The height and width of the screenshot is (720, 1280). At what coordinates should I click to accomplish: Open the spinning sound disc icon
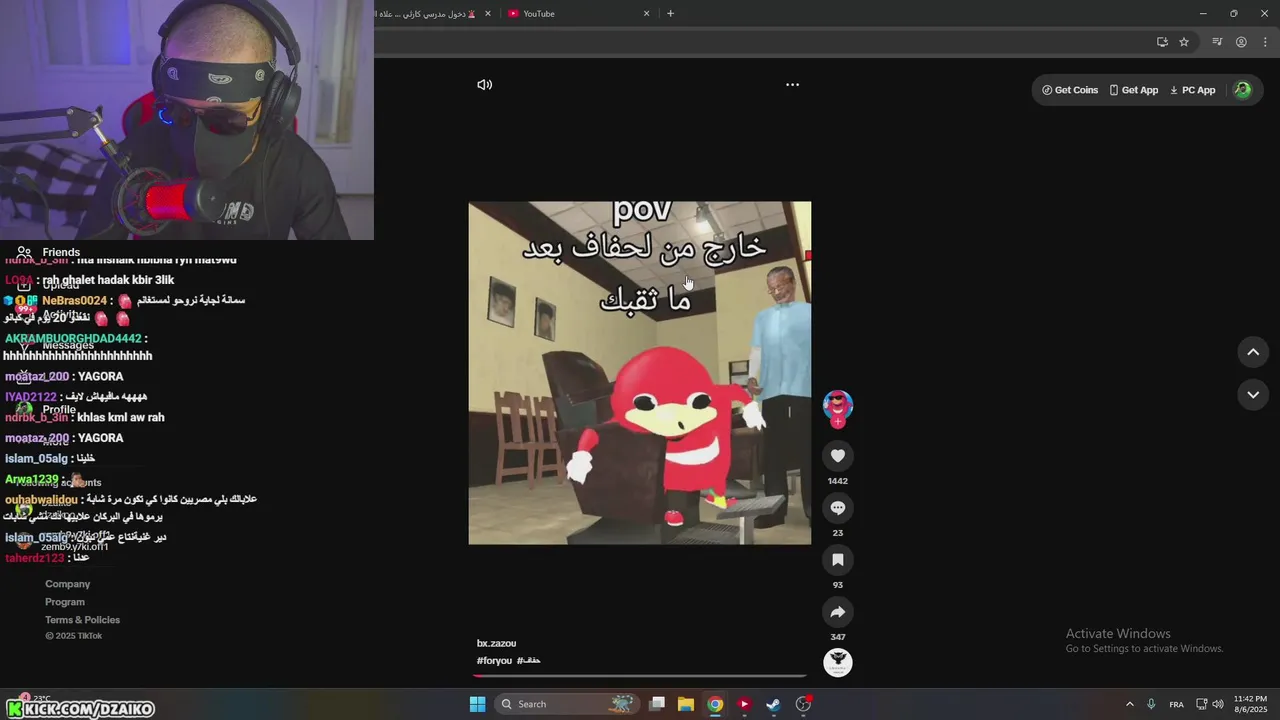[838, 662]
